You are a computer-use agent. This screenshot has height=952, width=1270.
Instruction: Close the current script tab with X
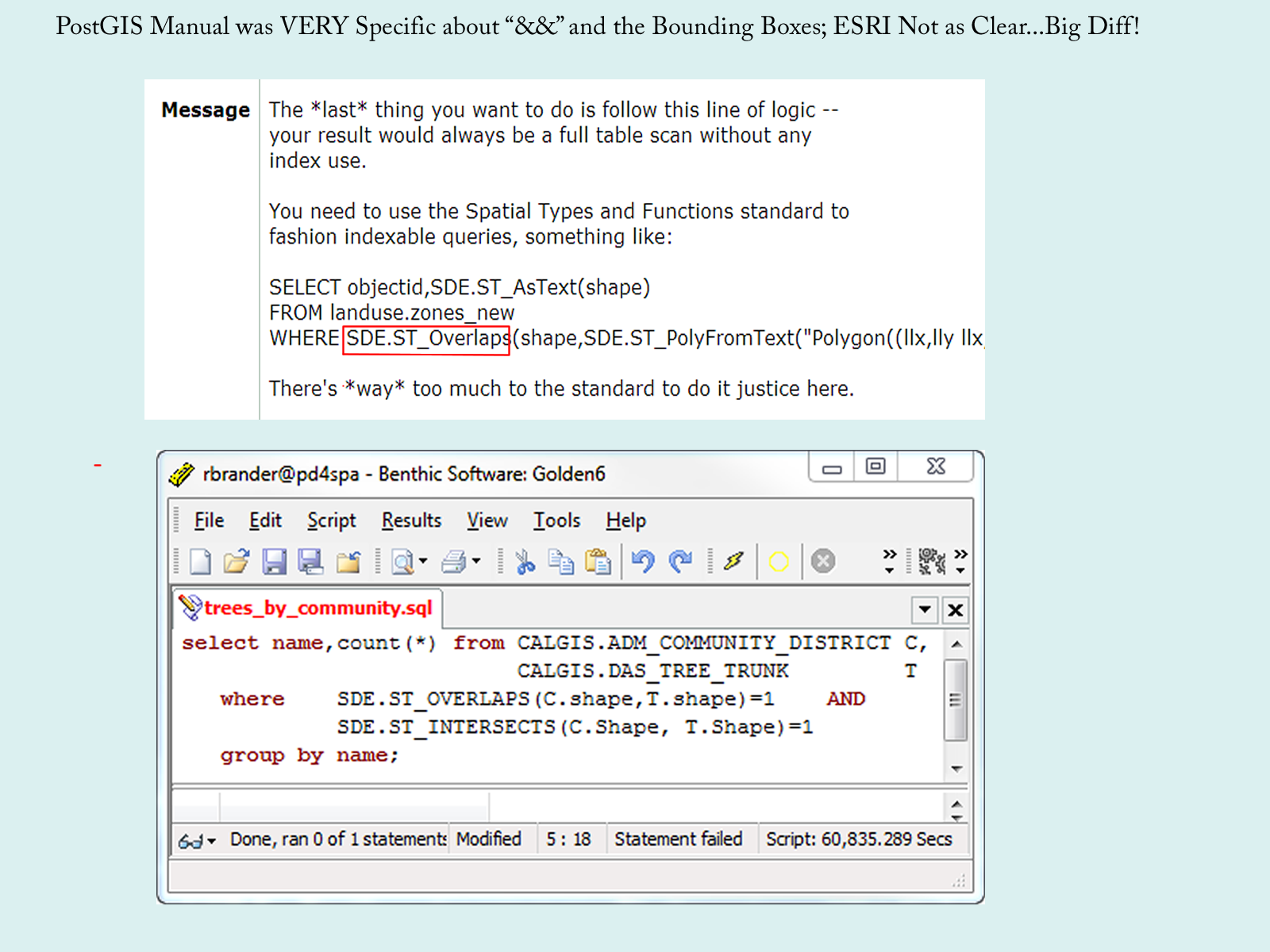tap(956, 610)
